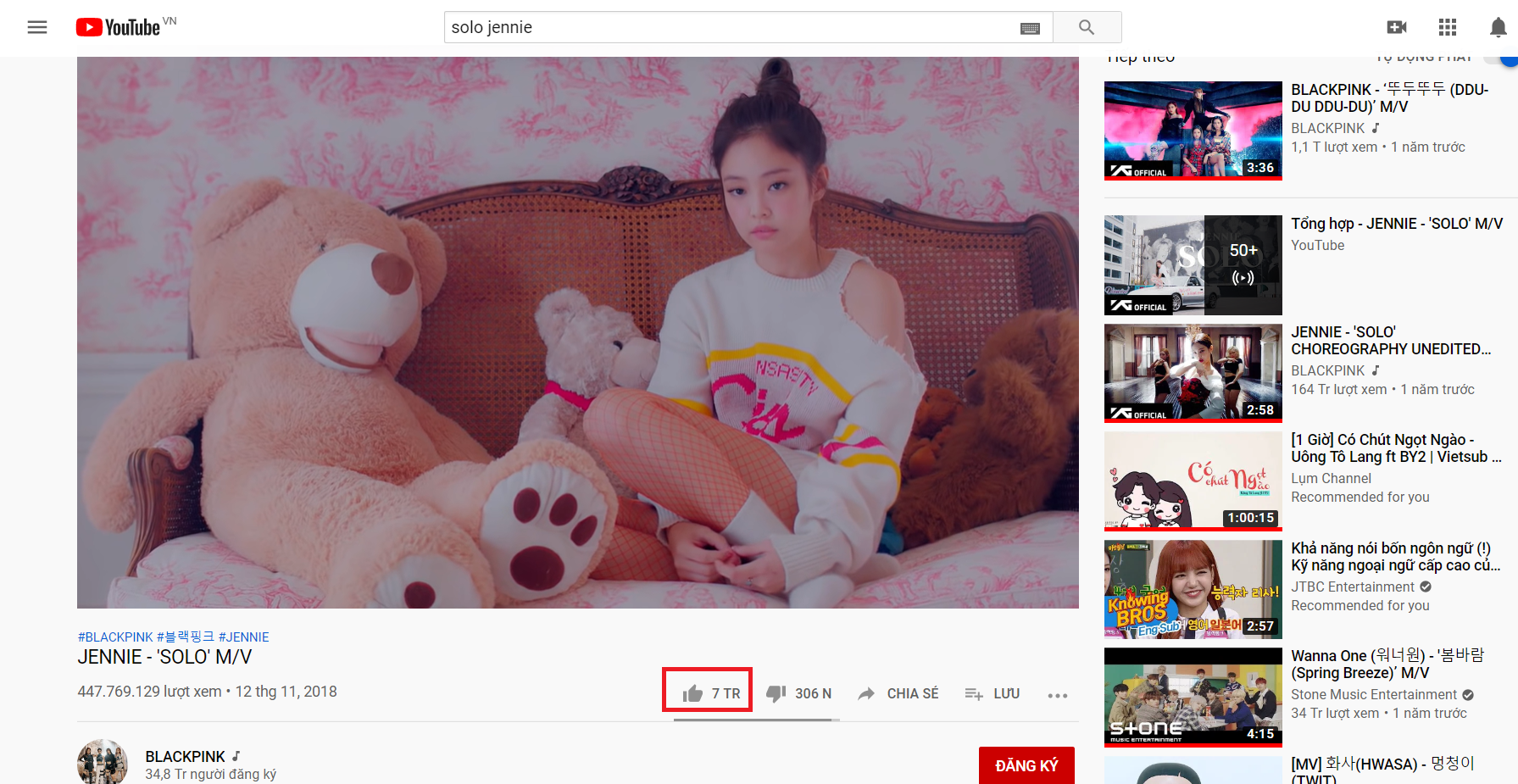Toggle the autoplay switch
The width and height of the screenshot is (1518, 784).
(1504, 58)
